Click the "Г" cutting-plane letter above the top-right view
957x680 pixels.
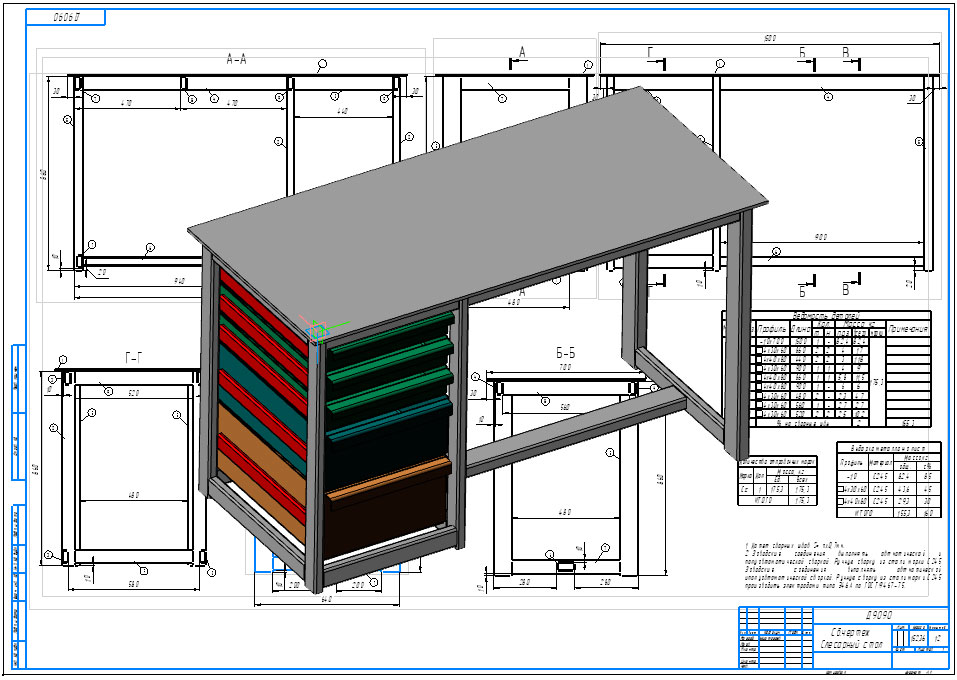650,53
